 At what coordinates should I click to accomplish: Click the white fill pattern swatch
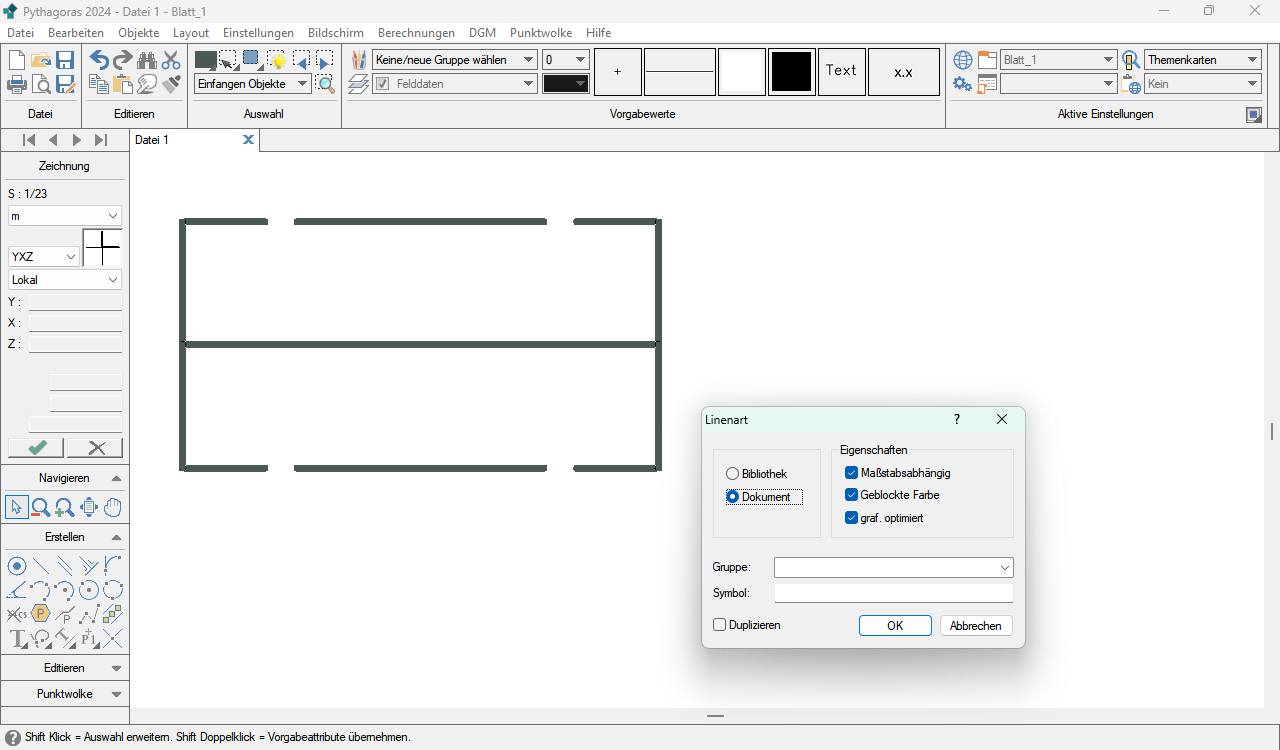[x=742, y=72]
